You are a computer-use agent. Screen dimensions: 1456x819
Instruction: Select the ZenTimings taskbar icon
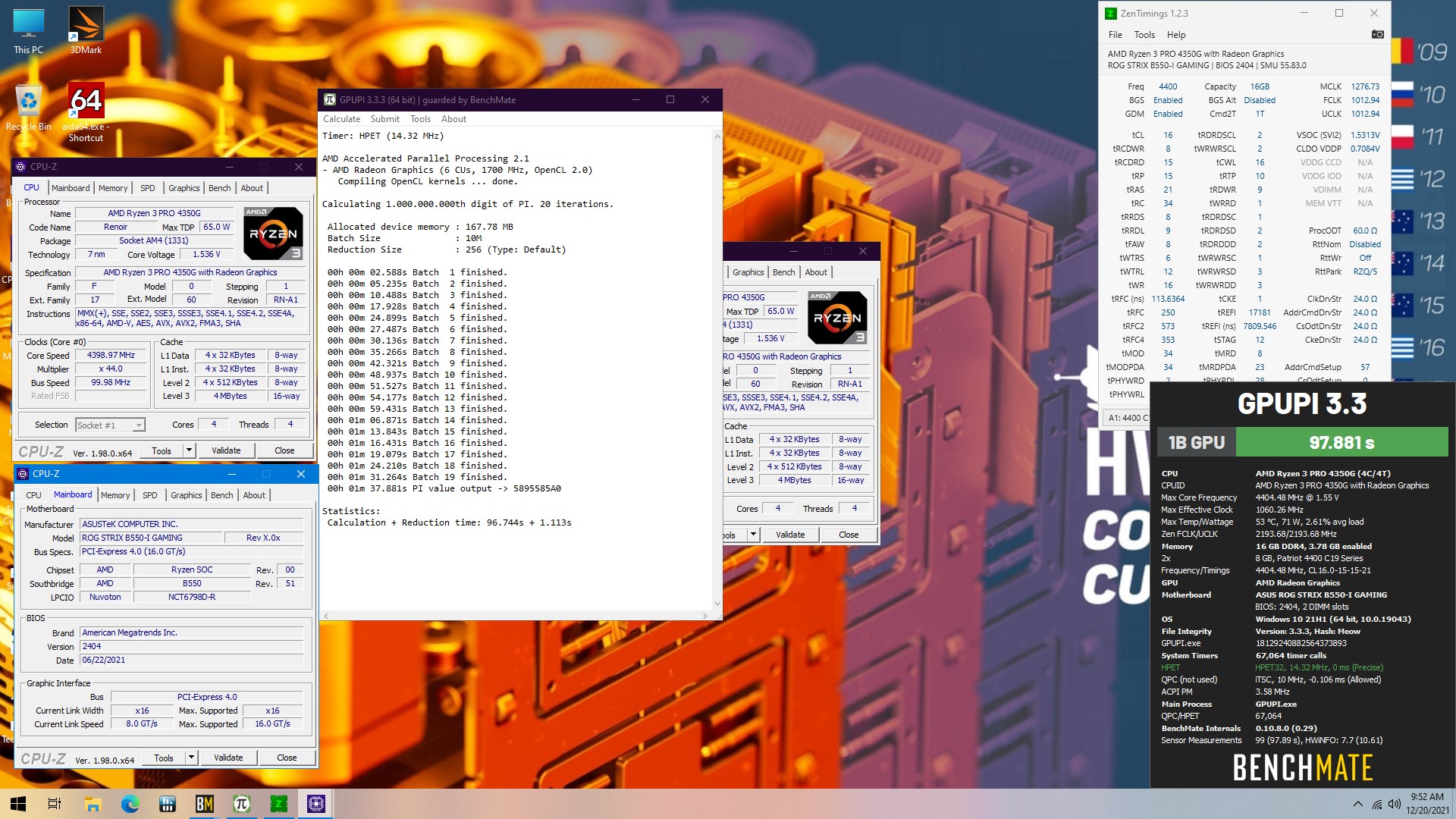tap(278, 804)
